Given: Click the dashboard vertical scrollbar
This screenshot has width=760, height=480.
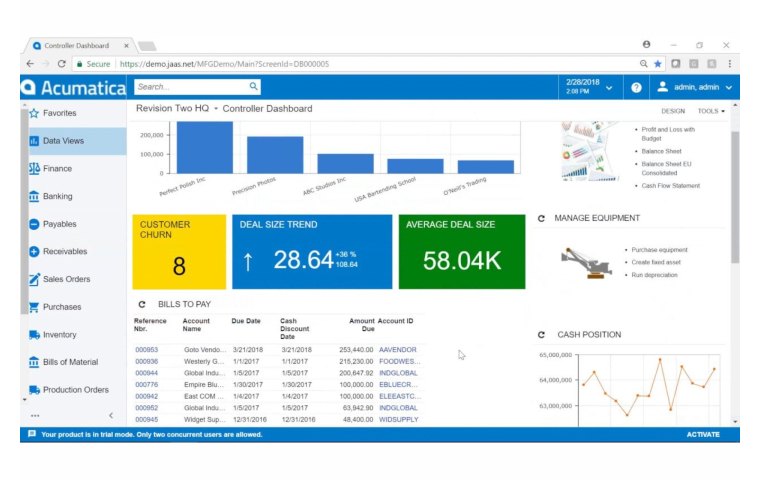Looking at the screenshot, I should coord(735,196).
